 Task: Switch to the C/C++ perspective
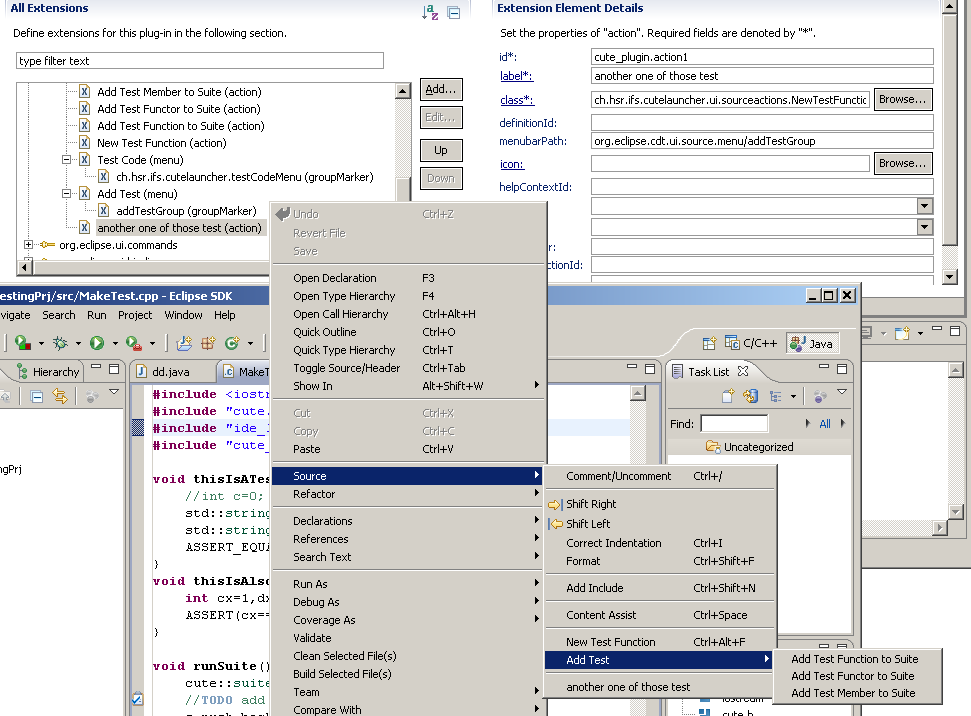pos(751,343)
